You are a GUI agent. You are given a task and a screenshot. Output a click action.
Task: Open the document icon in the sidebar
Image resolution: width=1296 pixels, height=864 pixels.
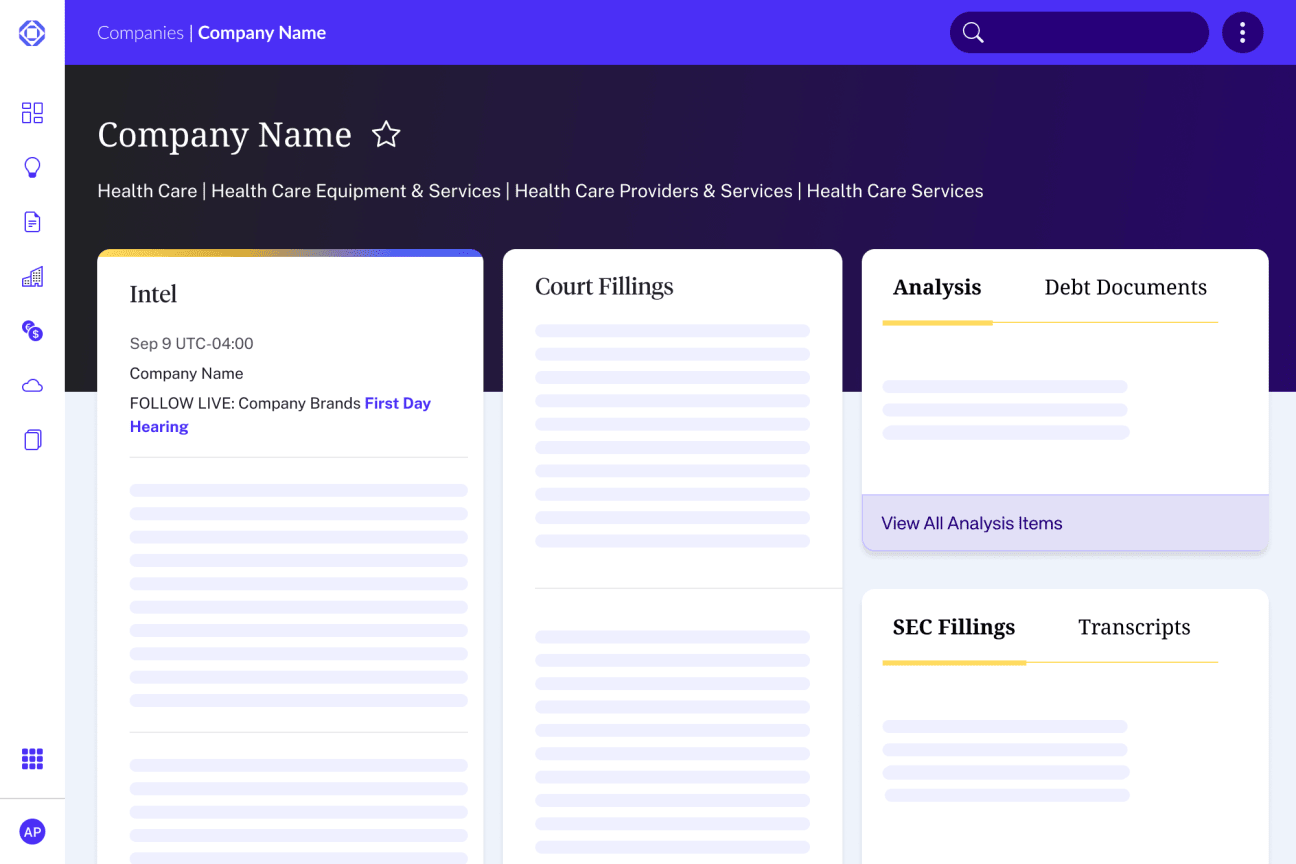coord(32,221)
